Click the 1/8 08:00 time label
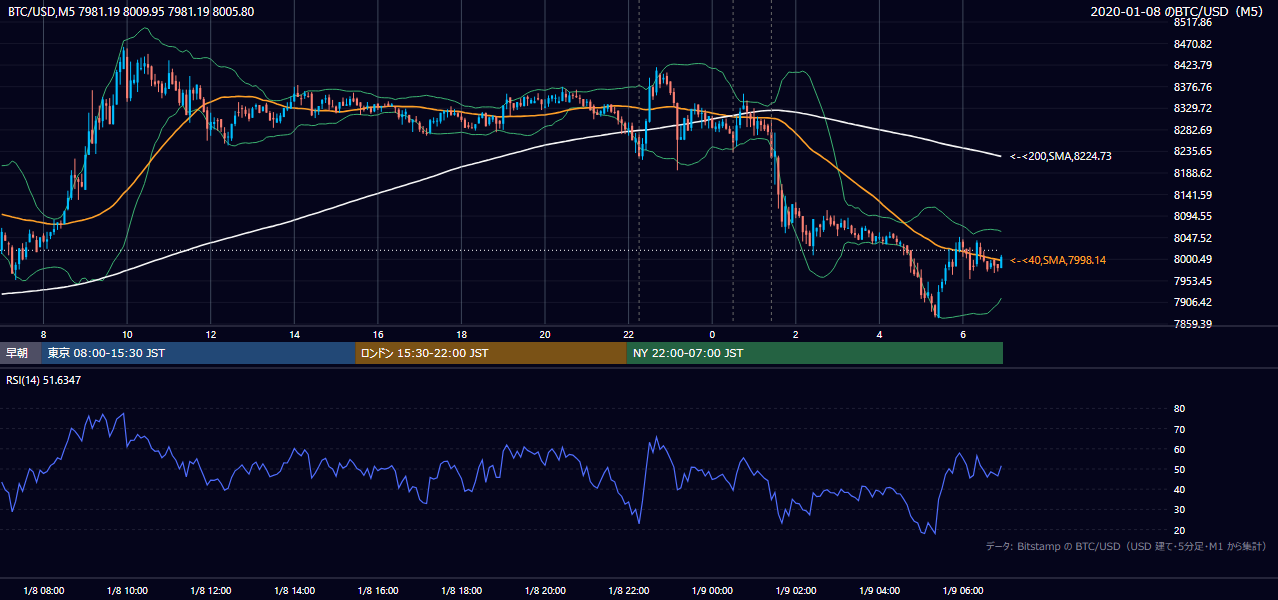This screenshot has width=1278, height=600. point(44,591)
